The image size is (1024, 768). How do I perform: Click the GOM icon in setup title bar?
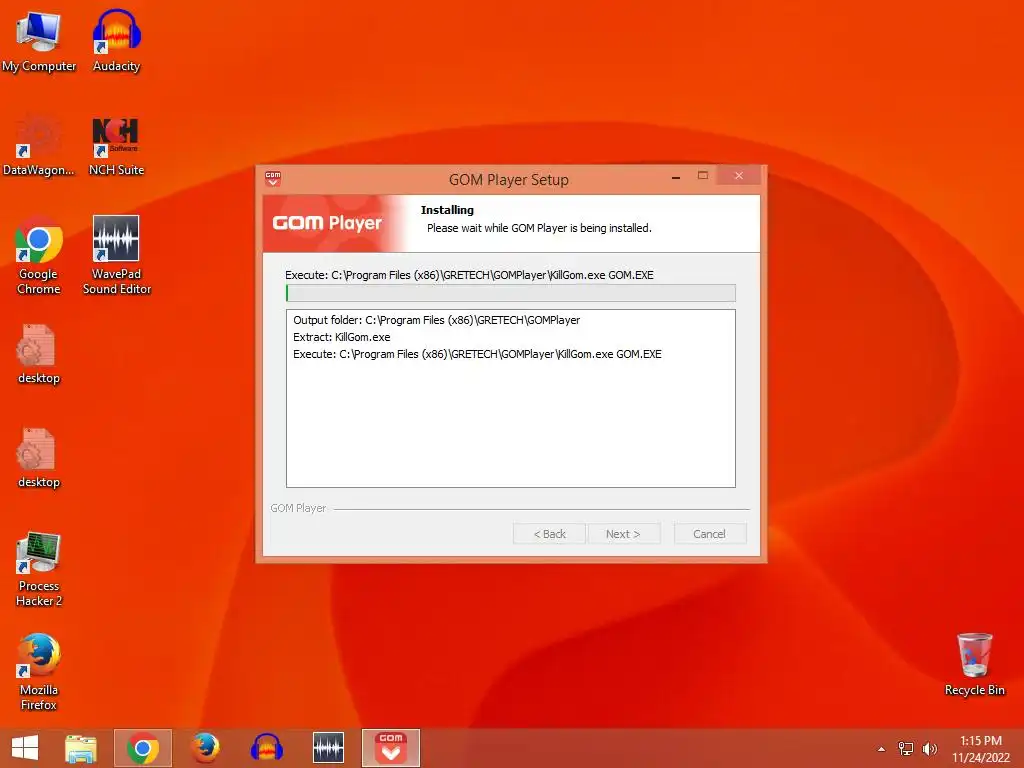(x=273, y=178)
